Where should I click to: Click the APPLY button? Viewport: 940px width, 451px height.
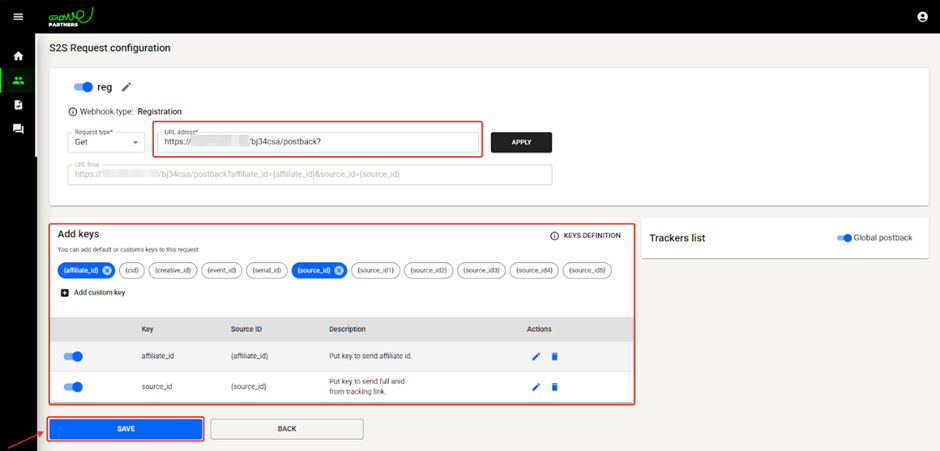pos(521,142)
